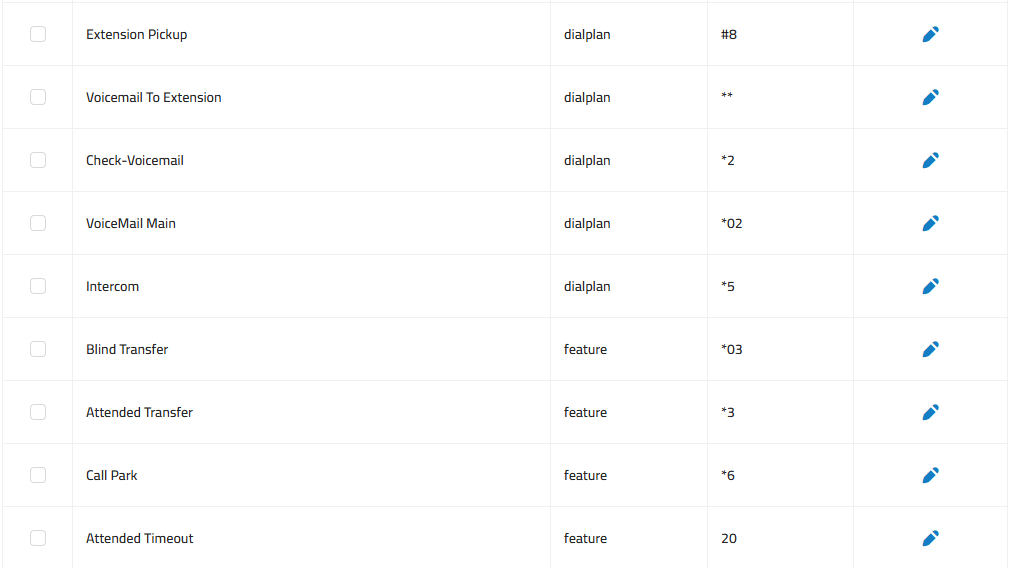Open edit for Check-Voicemail row

click(x=930, y=160)
